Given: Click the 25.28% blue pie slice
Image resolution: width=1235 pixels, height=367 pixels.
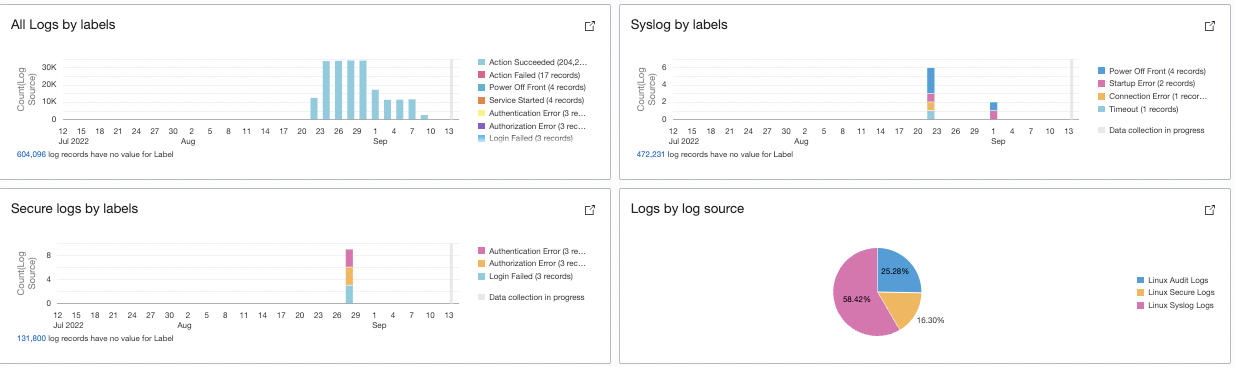Looking at the screenshot, I should pos(897,270).
